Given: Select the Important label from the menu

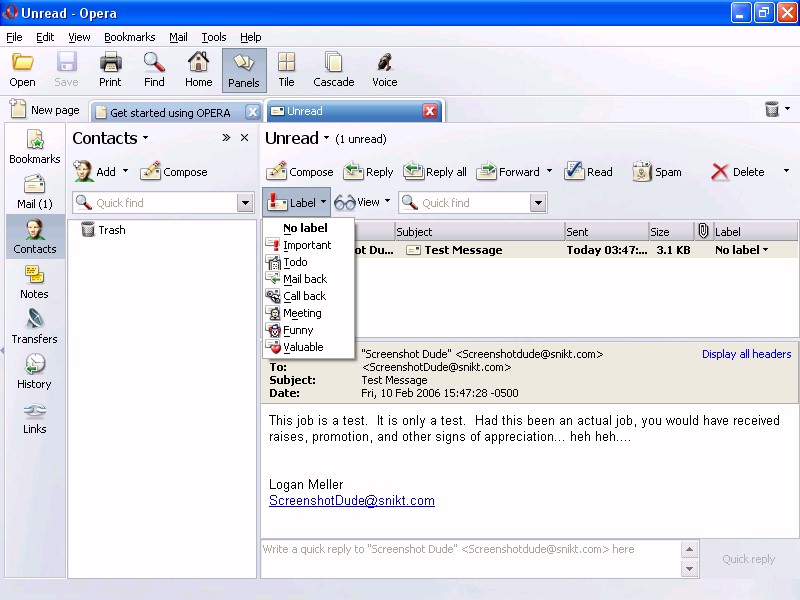Looking at the screenshot, I should [x=306, y=245].
